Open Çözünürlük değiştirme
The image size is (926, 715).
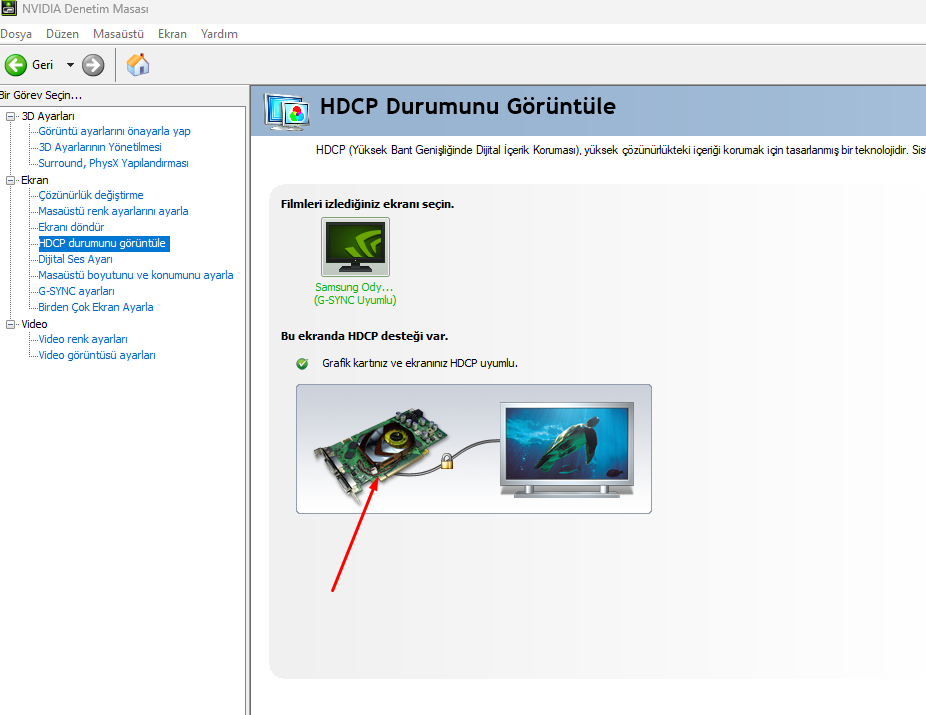tap(91, 195)
